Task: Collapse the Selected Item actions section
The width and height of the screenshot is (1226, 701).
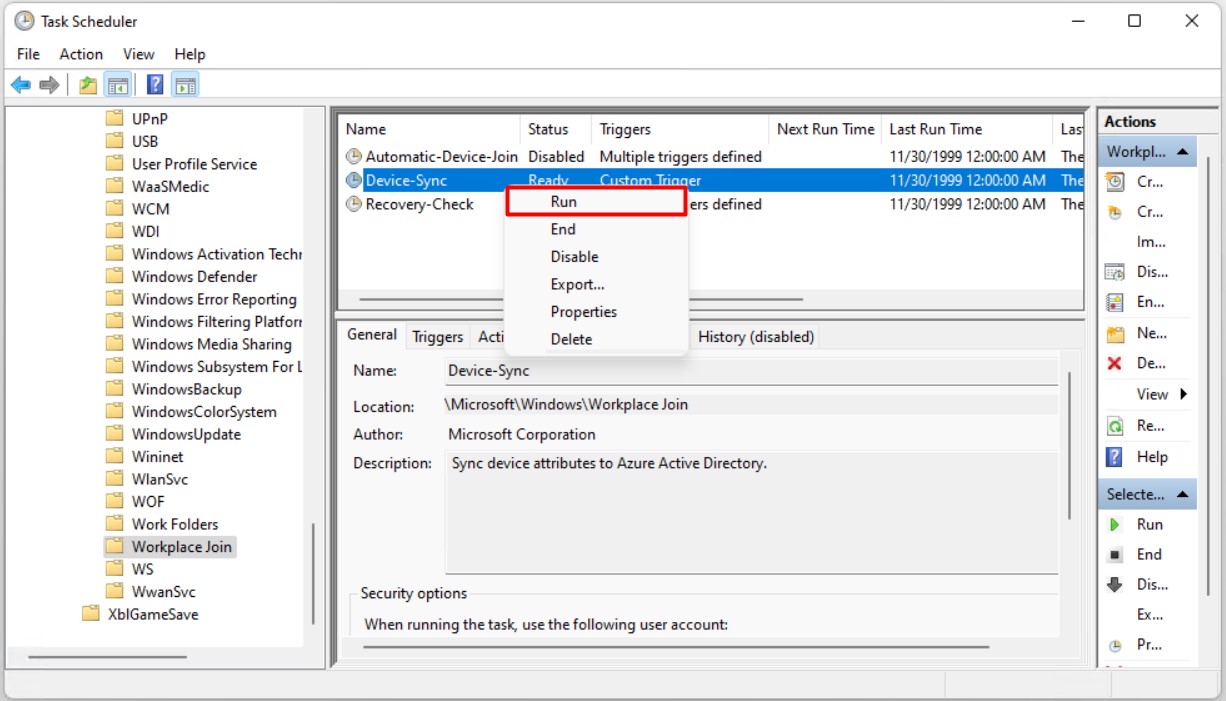Action: click(x=1183, y=494)
